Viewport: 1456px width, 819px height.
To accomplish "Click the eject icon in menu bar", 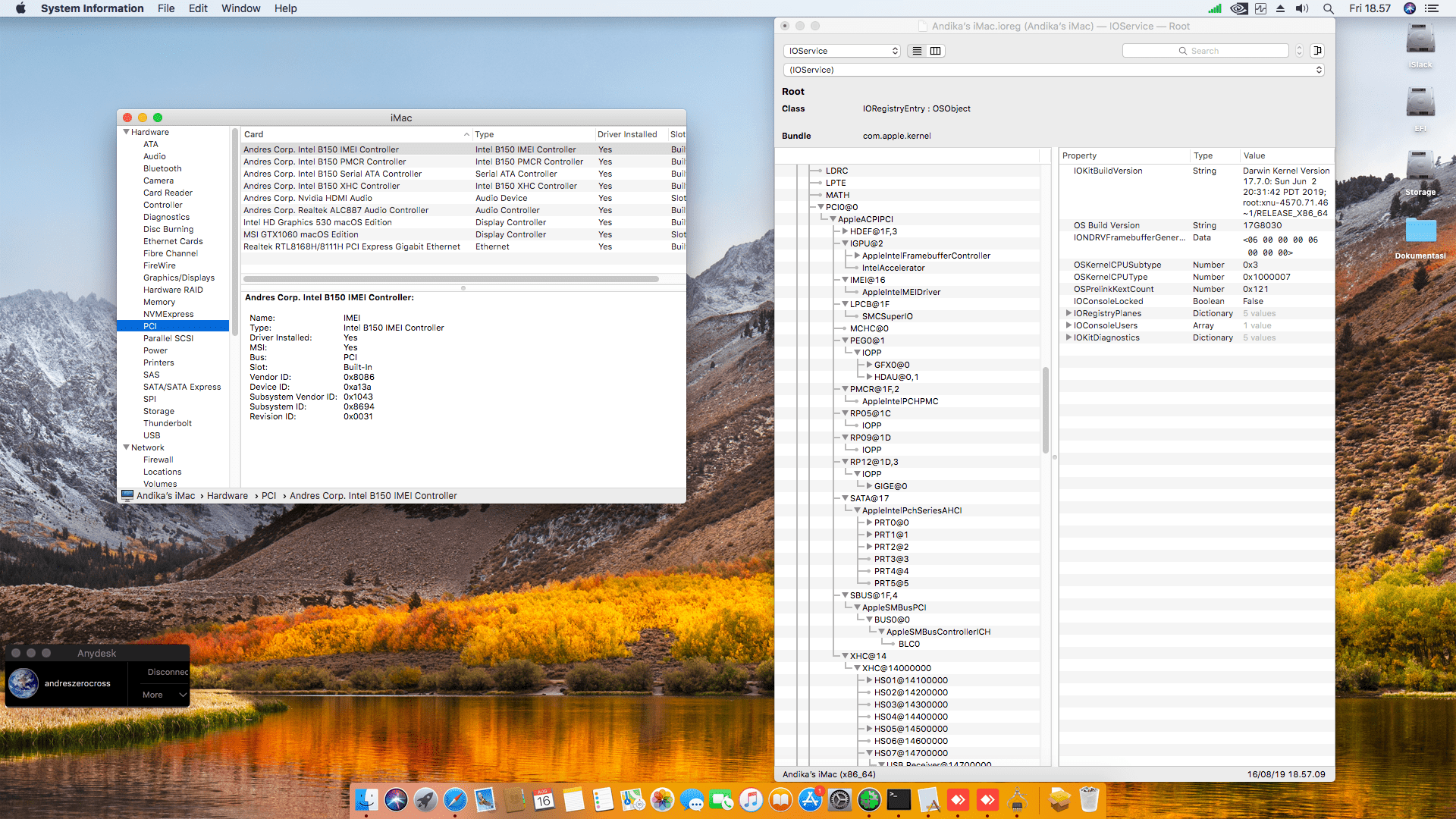I will pos(1281,8).
